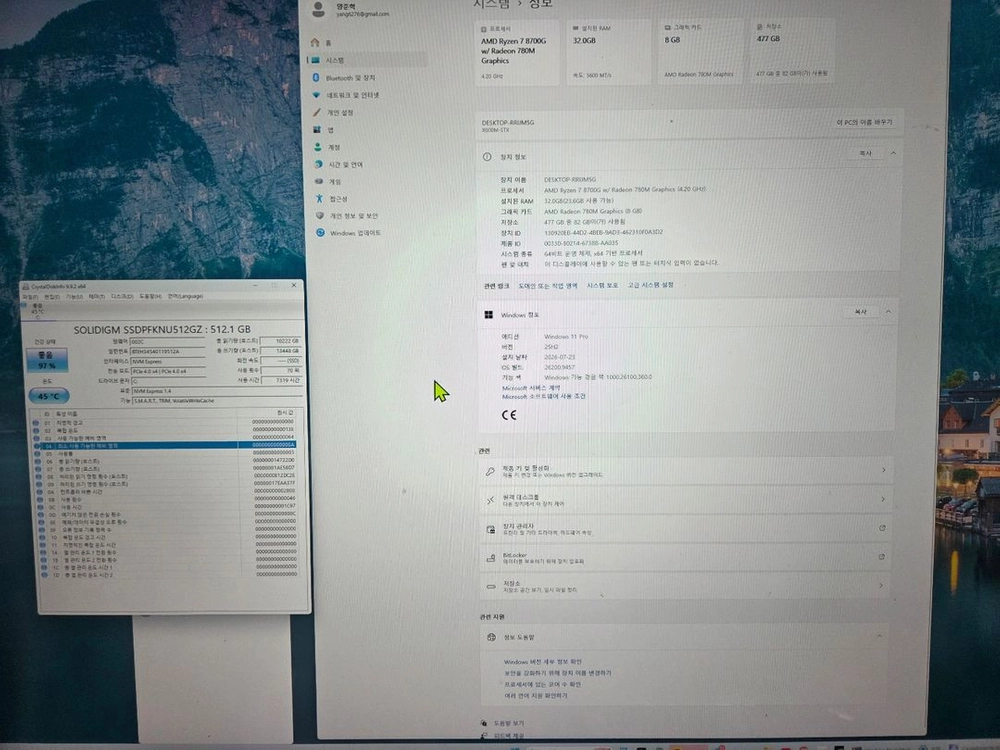Viewport: 1000px width, 750px height.
Task: Collapse the Windows 정보 section chevron
Action: (x=888, y=312)
